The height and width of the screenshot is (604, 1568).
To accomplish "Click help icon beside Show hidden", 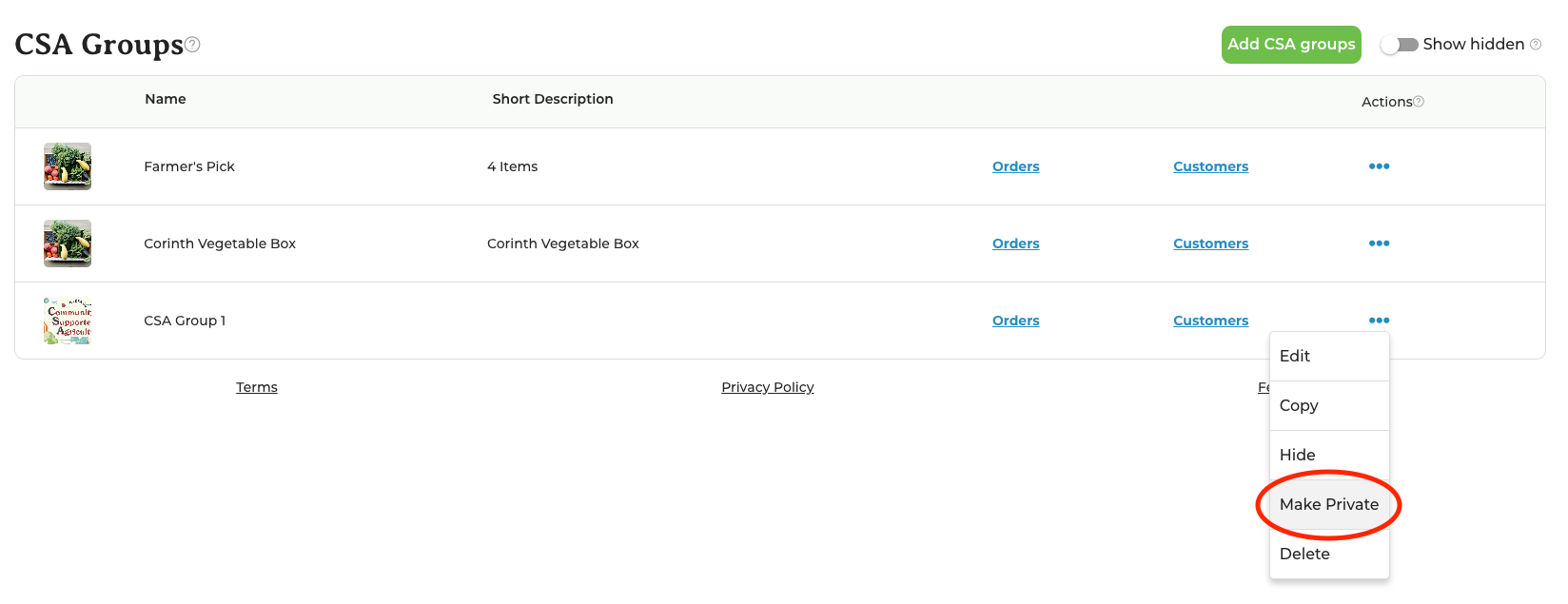I will [x=1536, y=44].
